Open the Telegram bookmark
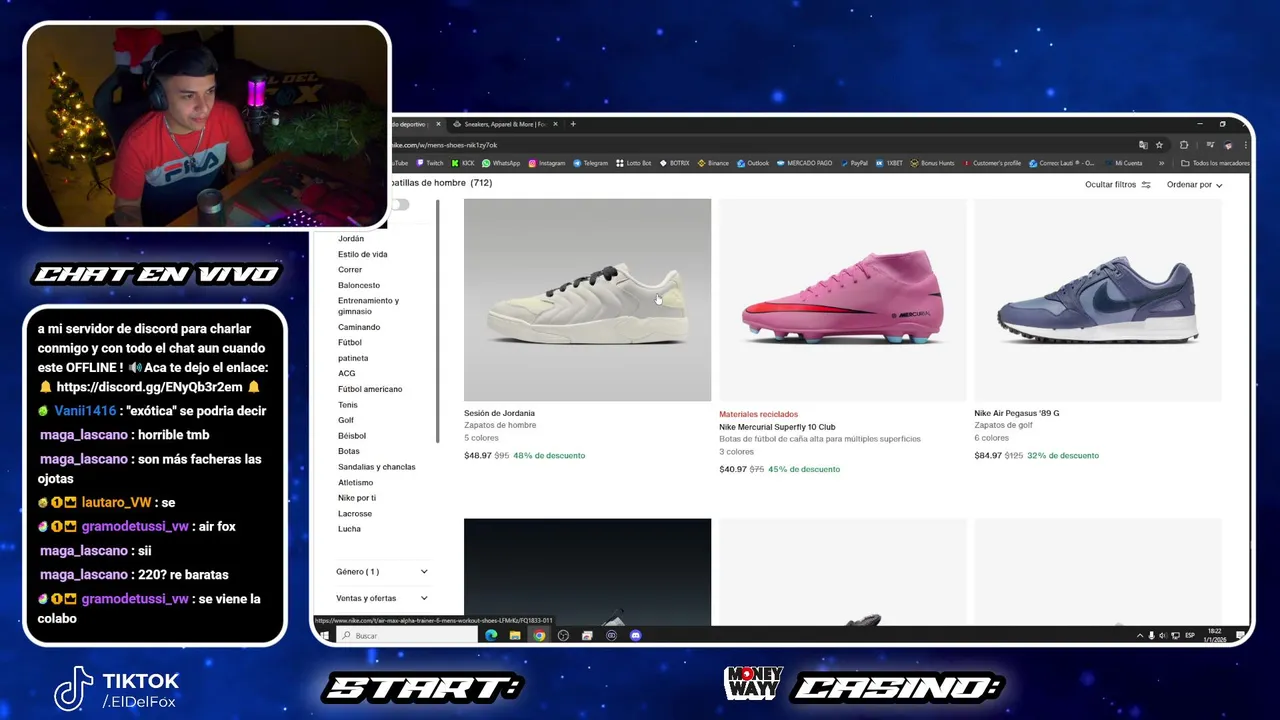 point(590,163)
